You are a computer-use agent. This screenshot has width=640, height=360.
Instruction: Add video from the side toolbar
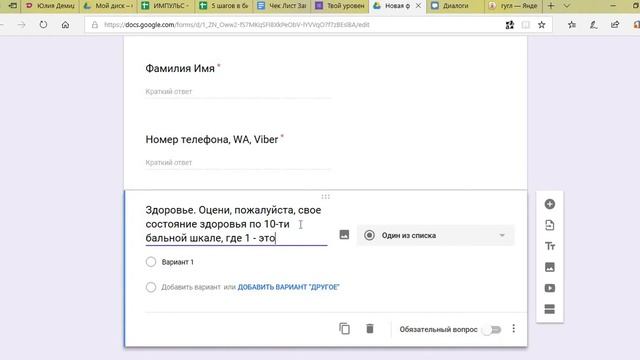549,288
